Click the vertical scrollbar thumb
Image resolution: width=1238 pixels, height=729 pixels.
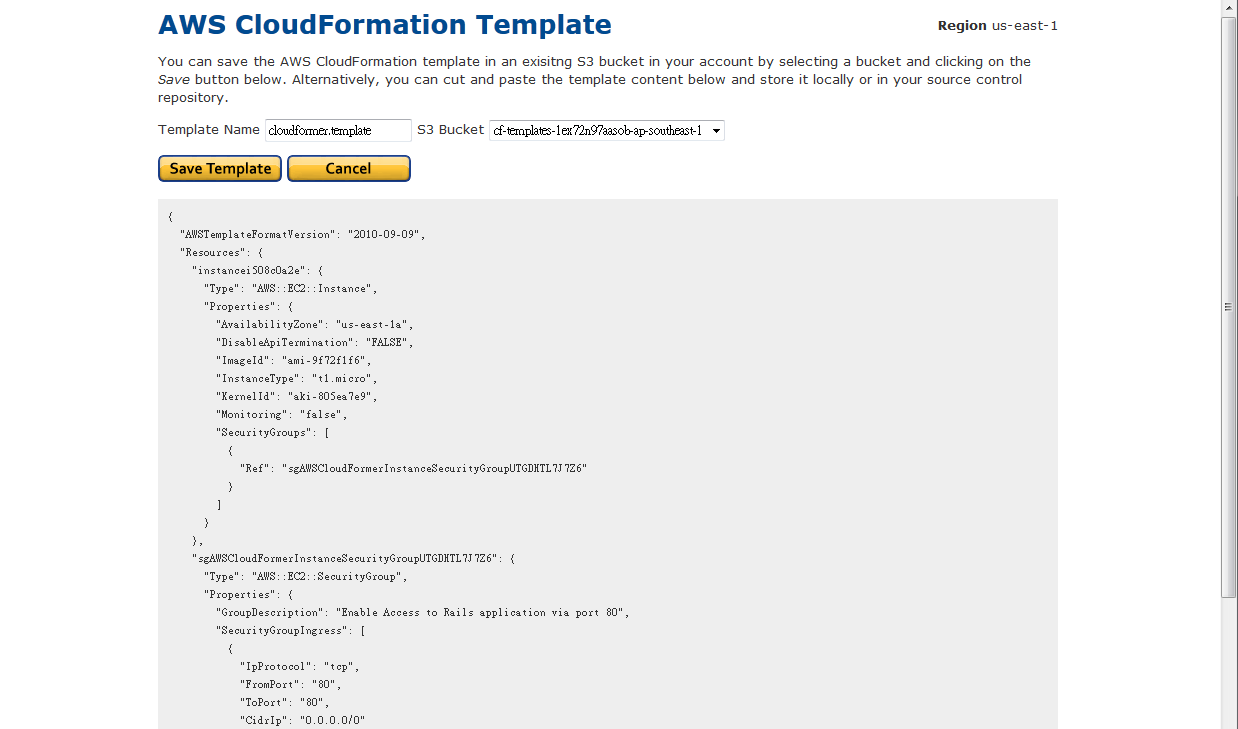click(1229, 307)
